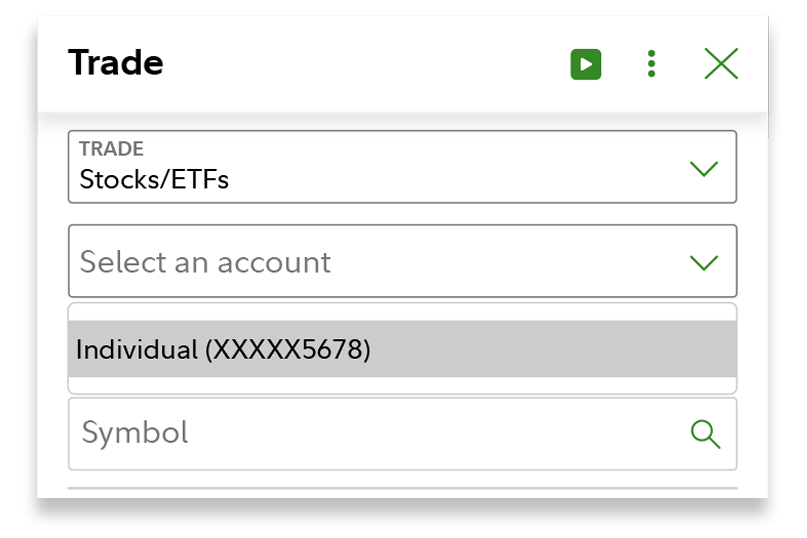Click empty header space beside Trade title
807x538 pixels.
360,65
